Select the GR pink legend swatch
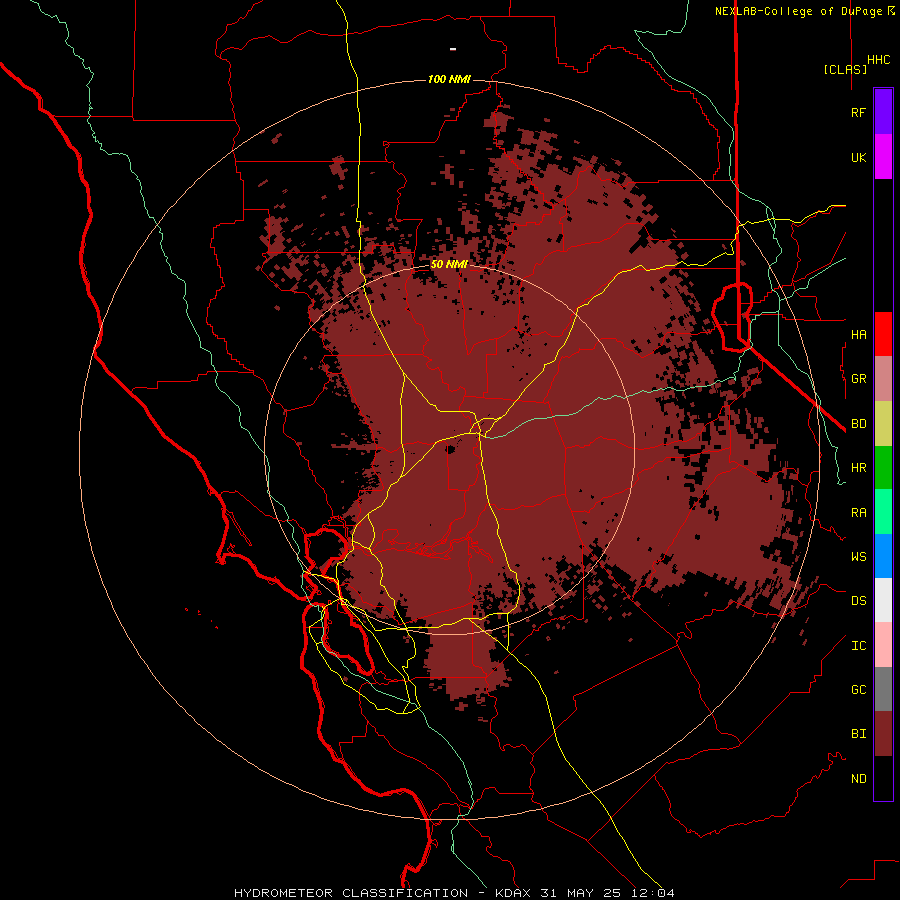The height and width of the screenshot is (900, 900). pyautogui.click(x=883, y=378)
